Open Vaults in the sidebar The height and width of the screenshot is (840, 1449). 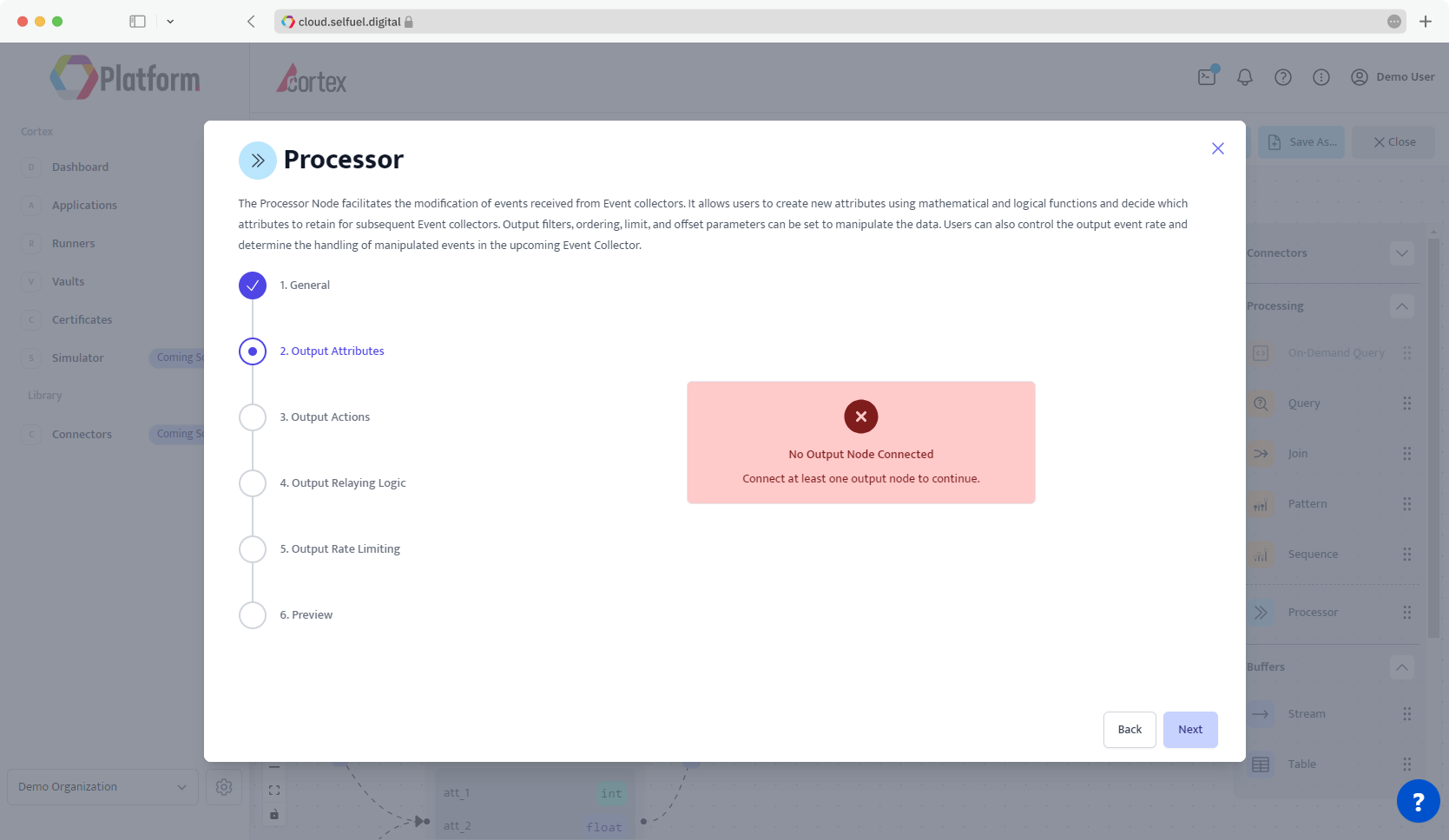tap(69, 282)
